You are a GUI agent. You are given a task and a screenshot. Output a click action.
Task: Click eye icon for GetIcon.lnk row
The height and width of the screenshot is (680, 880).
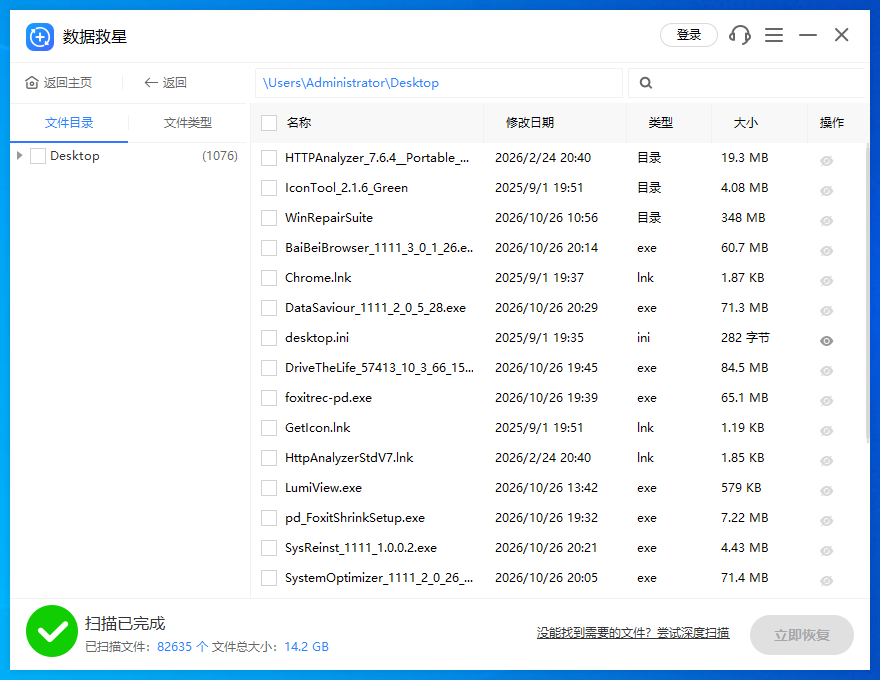point(826,431)
